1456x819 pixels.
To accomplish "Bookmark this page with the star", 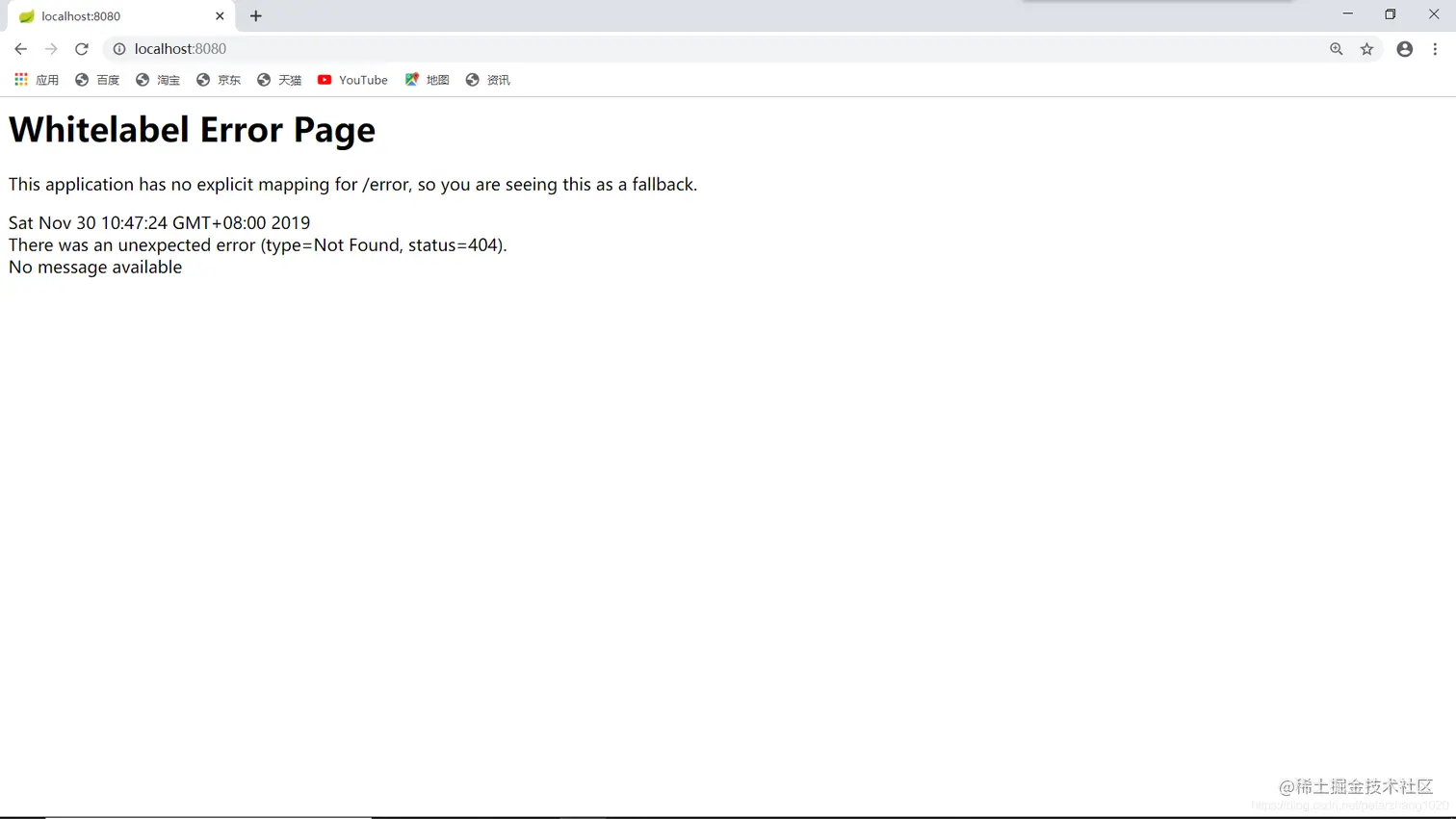I will tap(1366, 49).
